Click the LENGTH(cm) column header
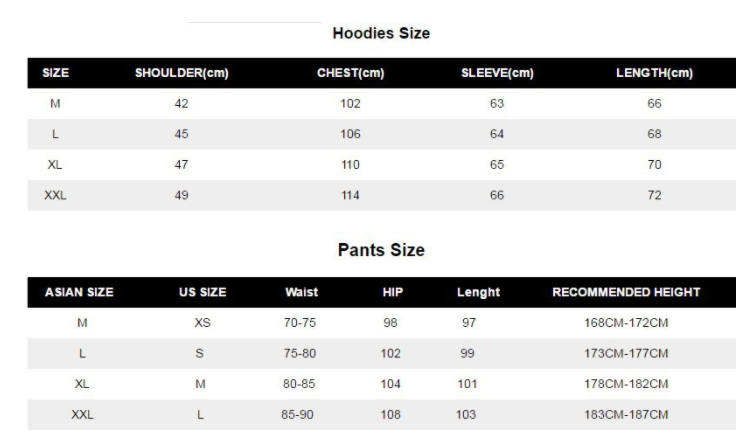Screen dimensions: 747x443 pos(654,73)
